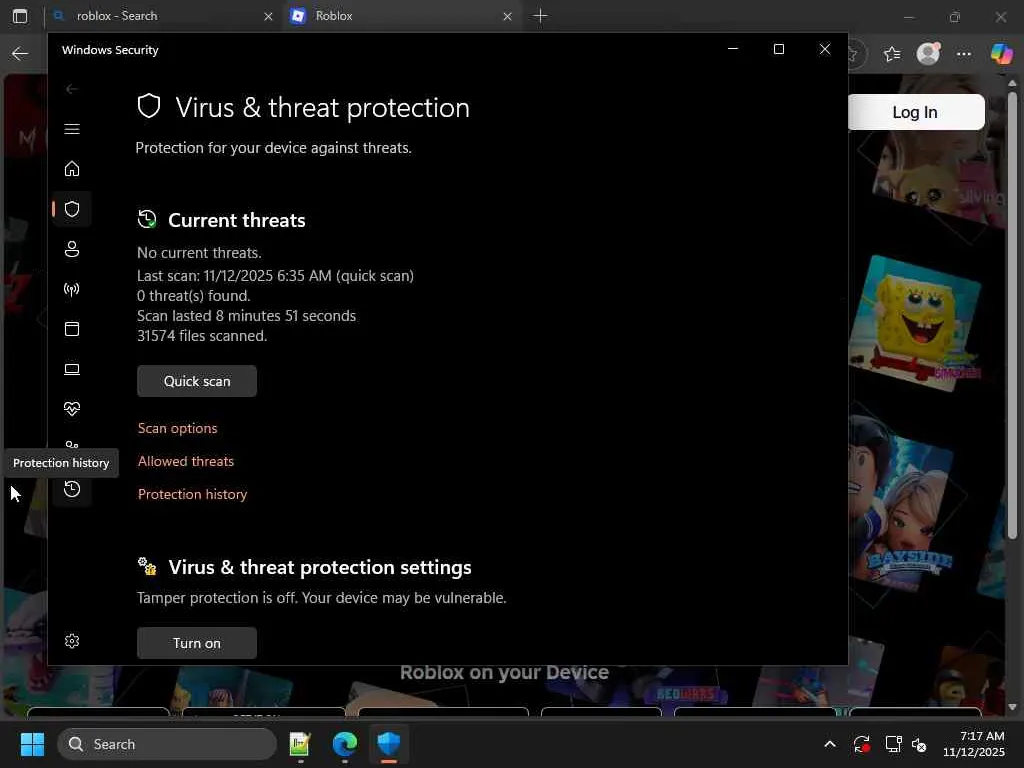Open Protection history clock icon in sidebar
The width and height of the screenshot is (1024, 768).
[72, 488]
